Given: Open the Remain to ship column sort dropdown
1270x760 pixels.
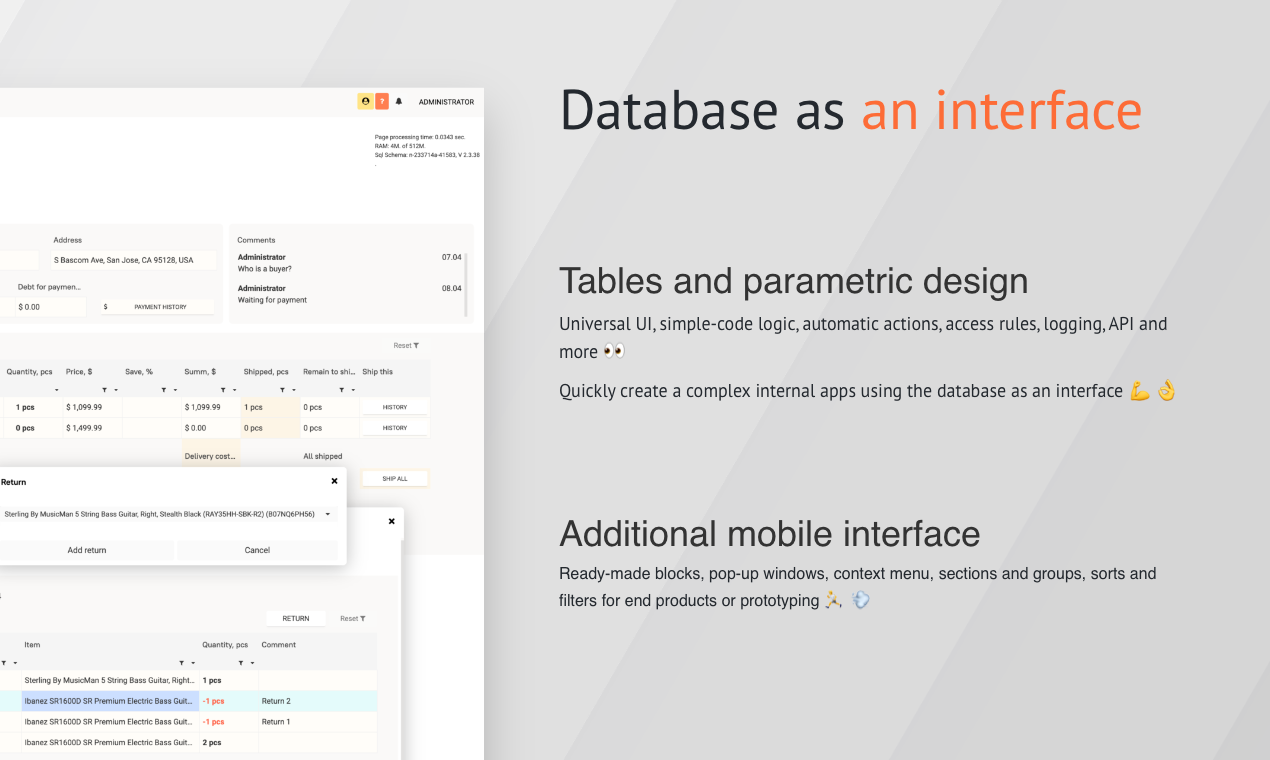Looking at the screenshot, I should click(x=354, y=390).
